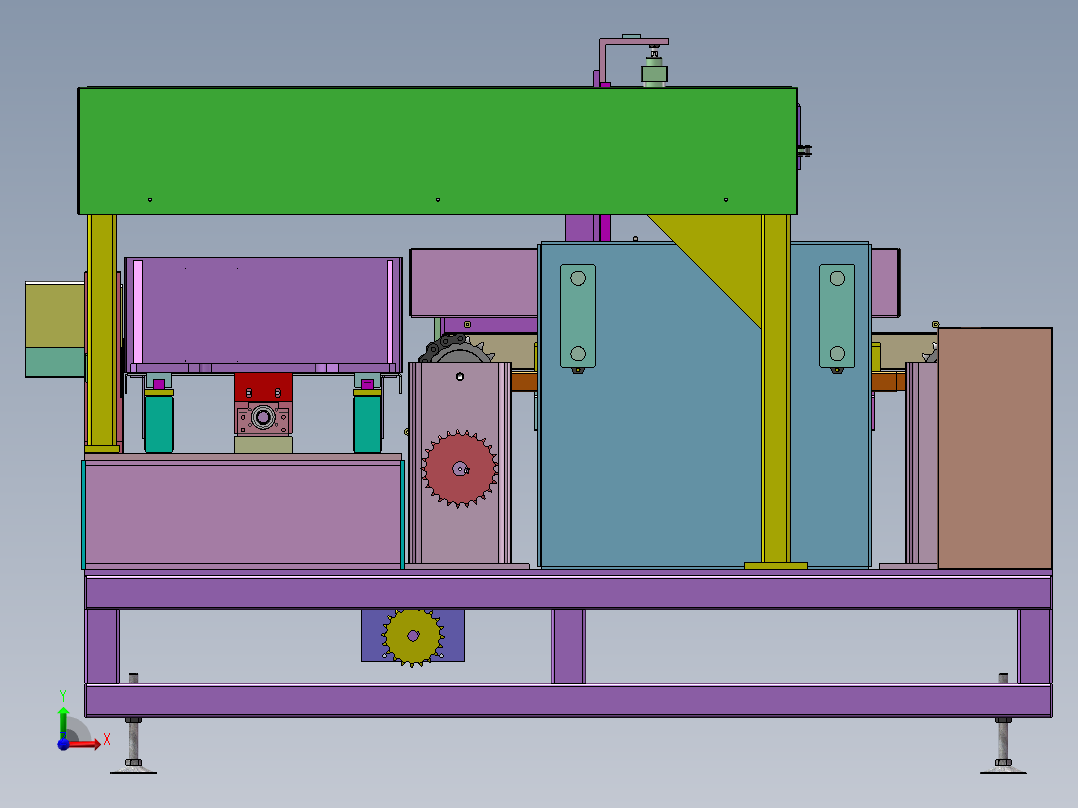Select the green sensor under top bracket

pos(654,74)
